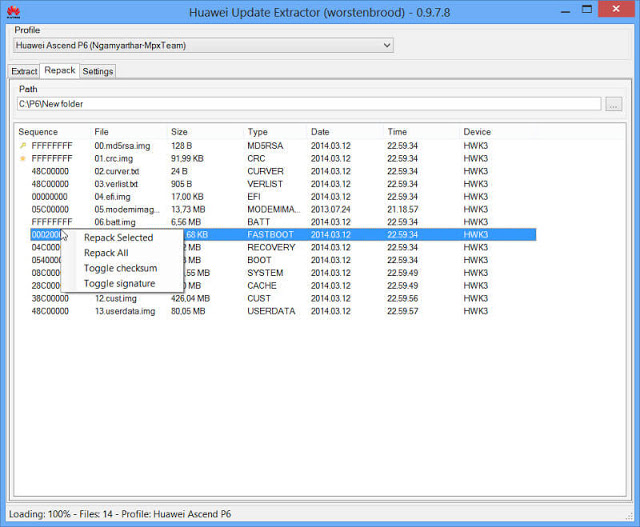The height and width of the screenshot is (527, 640).
Task: Open the Settings tab
Action: coord(98,71)
